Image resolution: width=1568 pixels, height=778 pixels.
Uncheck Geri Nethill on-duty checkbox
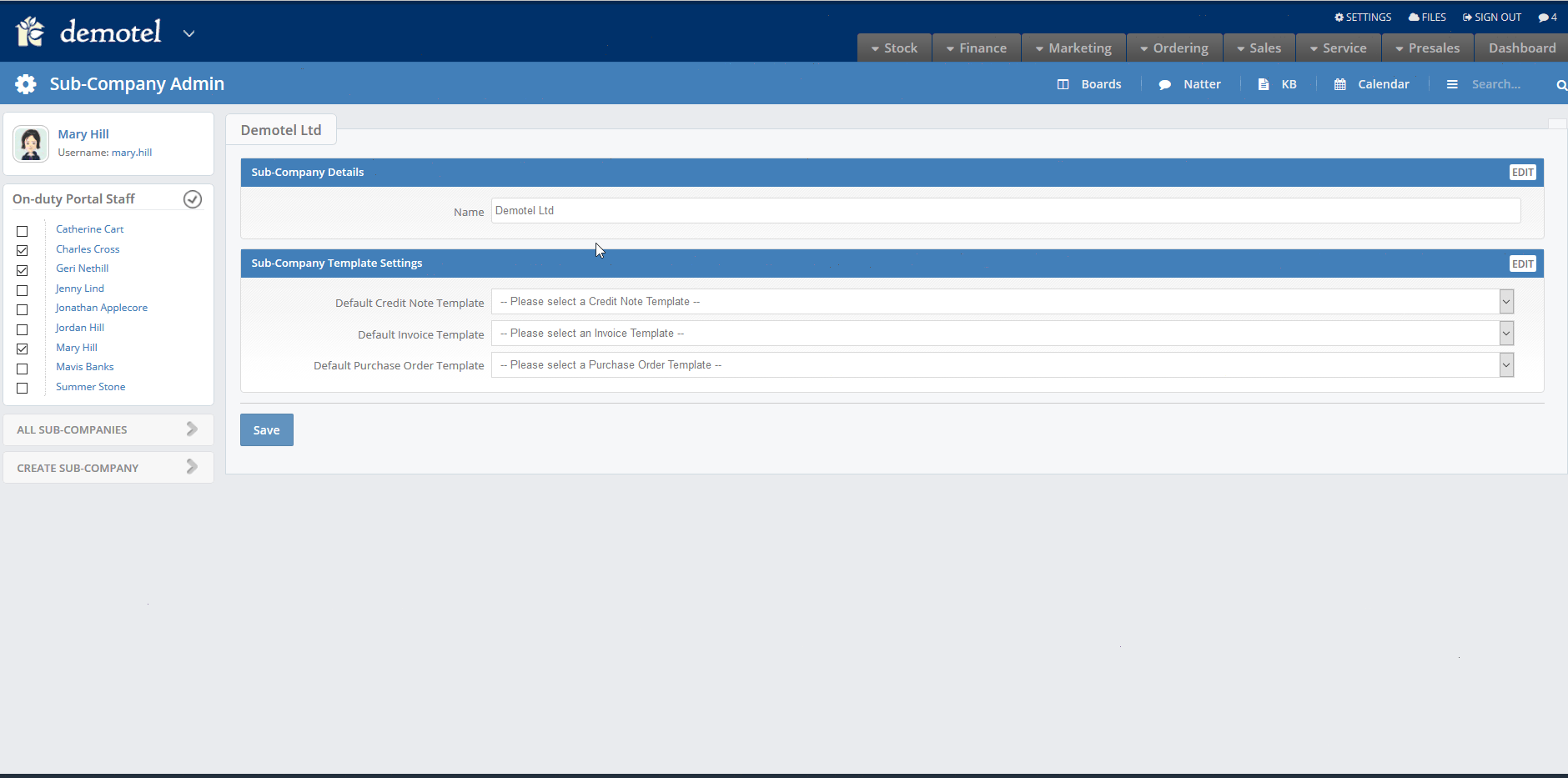(23, 270)
